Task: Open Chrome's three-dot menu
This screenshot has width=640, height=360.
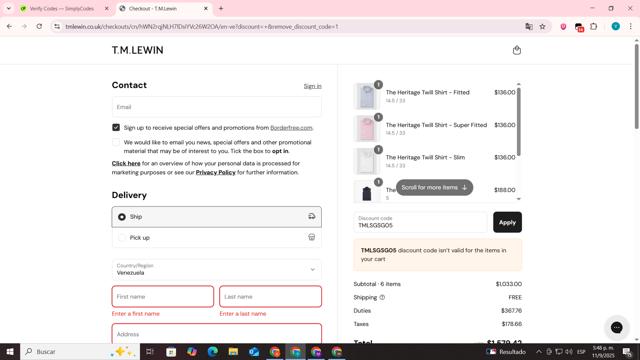Action: [x=630, y=27]
